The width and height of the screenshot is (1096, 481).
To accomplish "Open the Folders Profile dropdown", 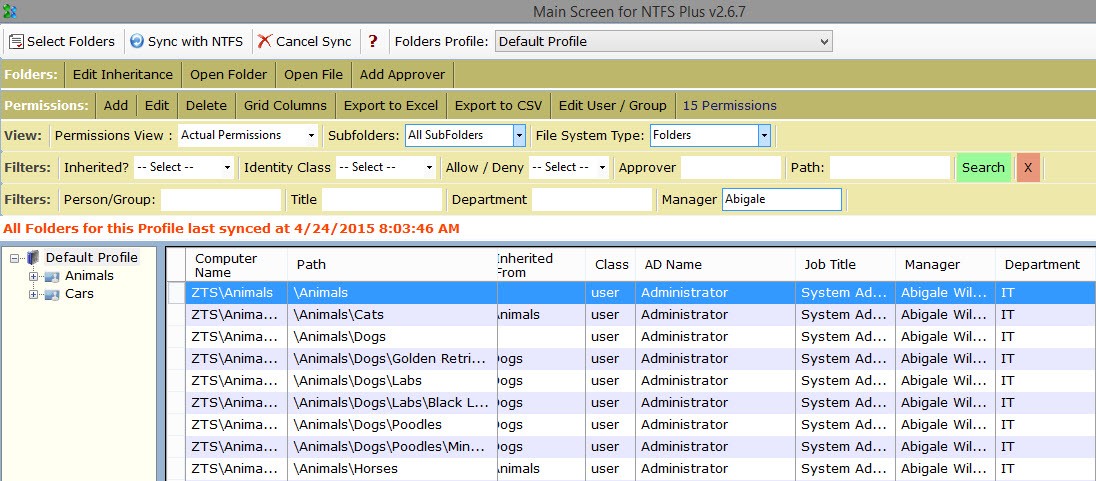I will [x=663, y=41].
